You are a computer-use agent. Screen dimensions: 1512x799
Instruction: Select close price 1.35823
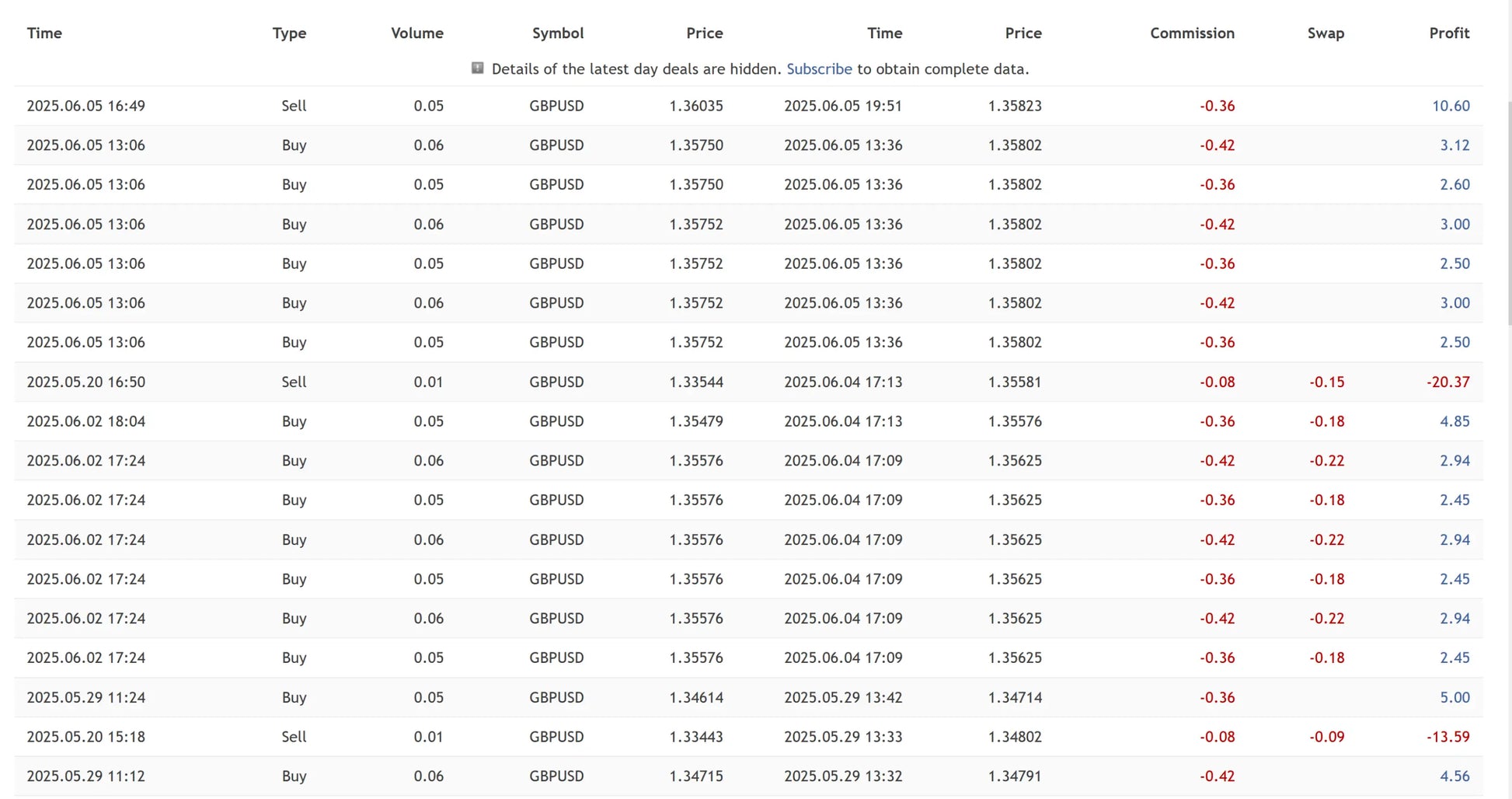[x=1015, y=106]
